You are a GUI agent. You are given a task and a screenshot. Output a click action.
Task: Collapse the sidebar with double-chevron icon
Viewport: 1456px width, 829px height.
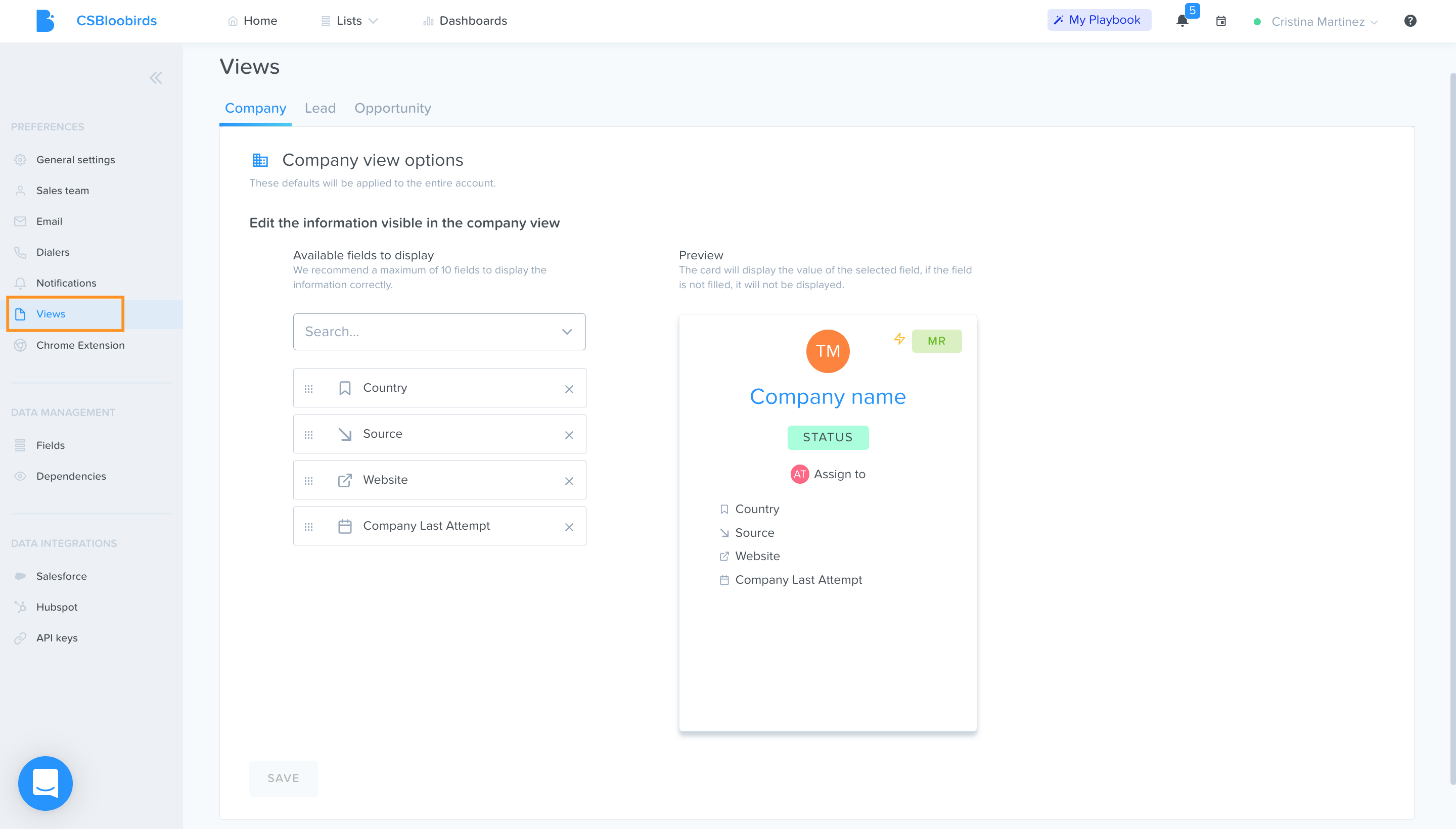(155, 78)
